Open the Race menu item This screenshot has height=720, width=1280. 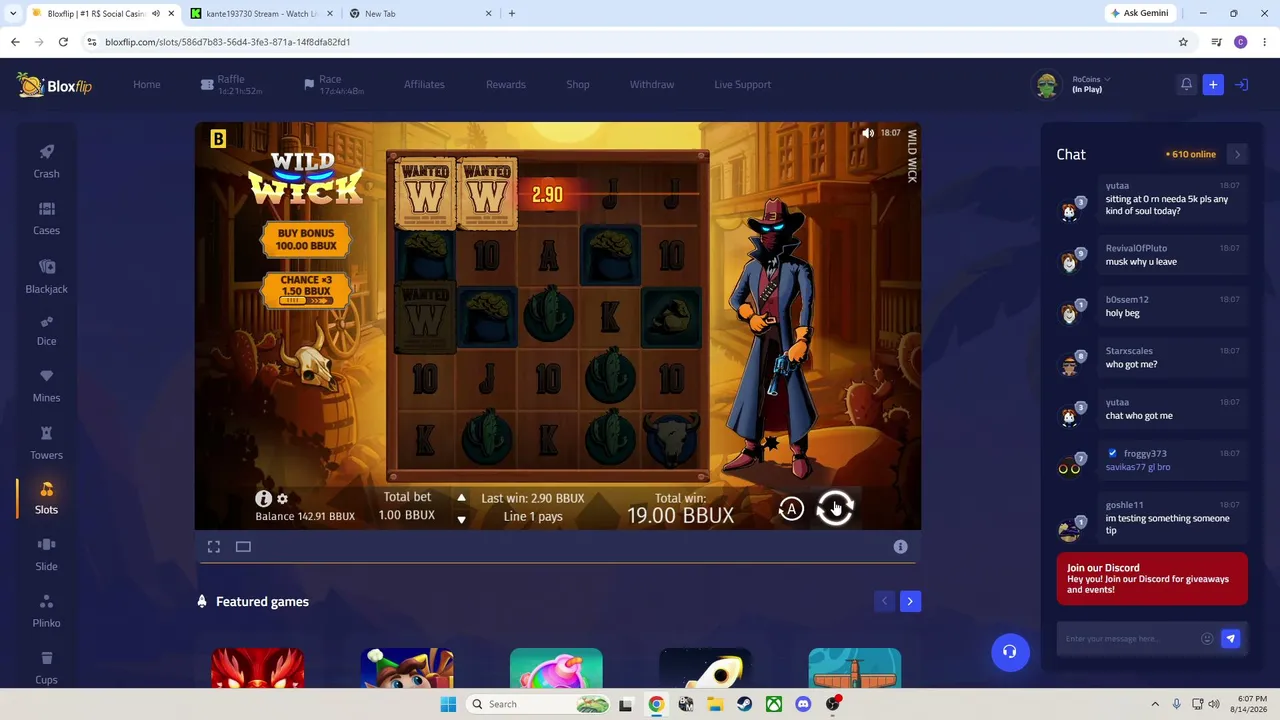tap(333, 85)
